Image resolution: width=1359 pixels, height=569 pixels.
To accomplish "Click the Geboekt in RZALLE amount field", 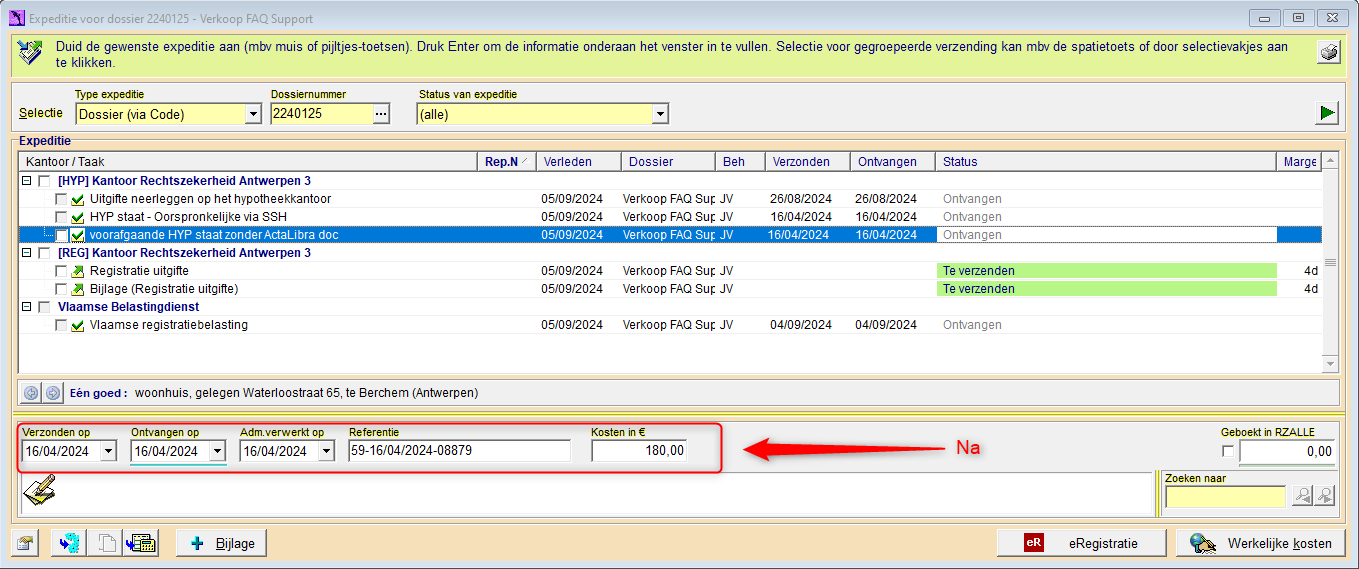I will point(1287,452).
